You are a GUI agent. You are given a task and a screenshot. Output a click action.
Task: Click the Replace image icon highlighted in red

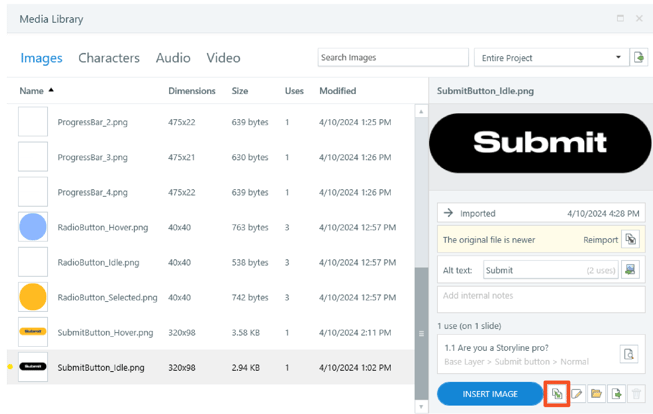[556, 394]
